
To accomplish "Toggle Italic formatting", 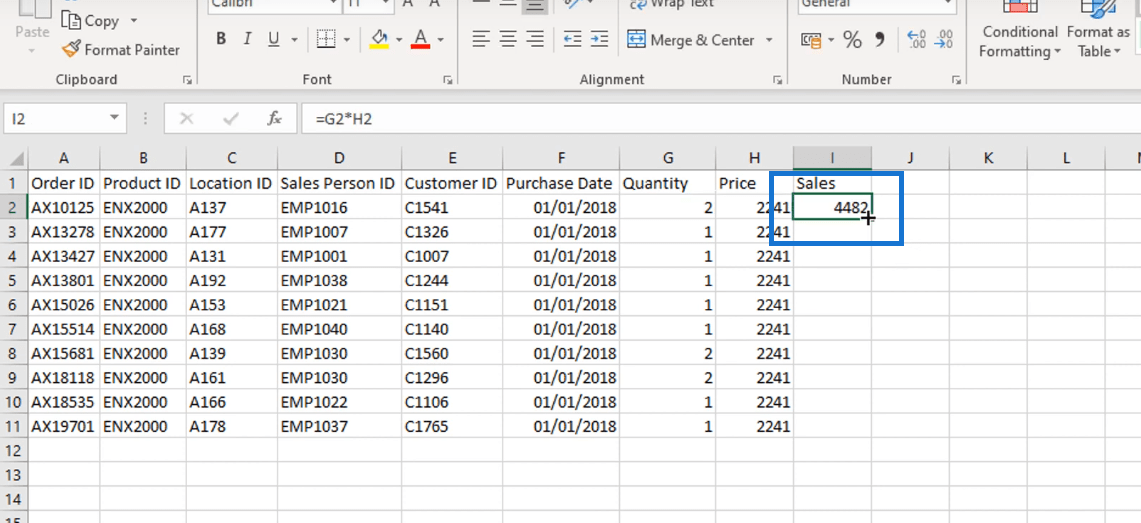I will (x=247, y=39).
